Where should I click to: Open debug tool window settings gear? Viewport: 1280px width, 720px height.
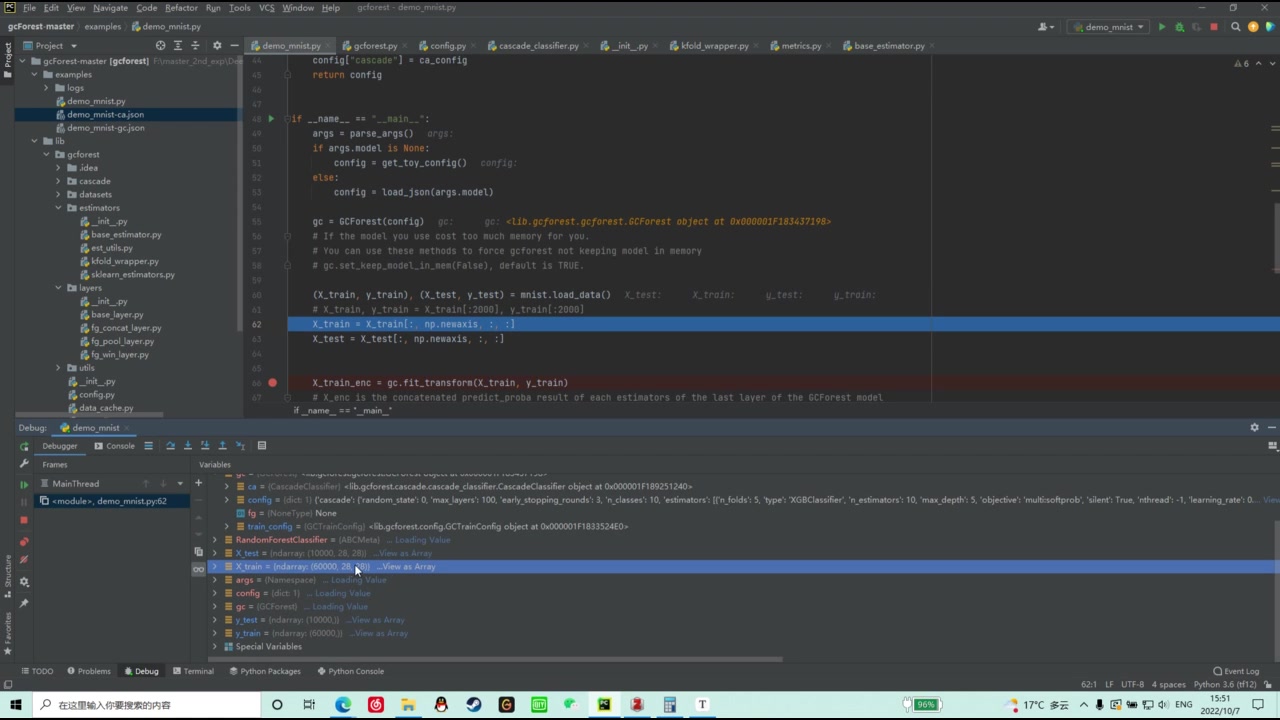point(1254,428)
